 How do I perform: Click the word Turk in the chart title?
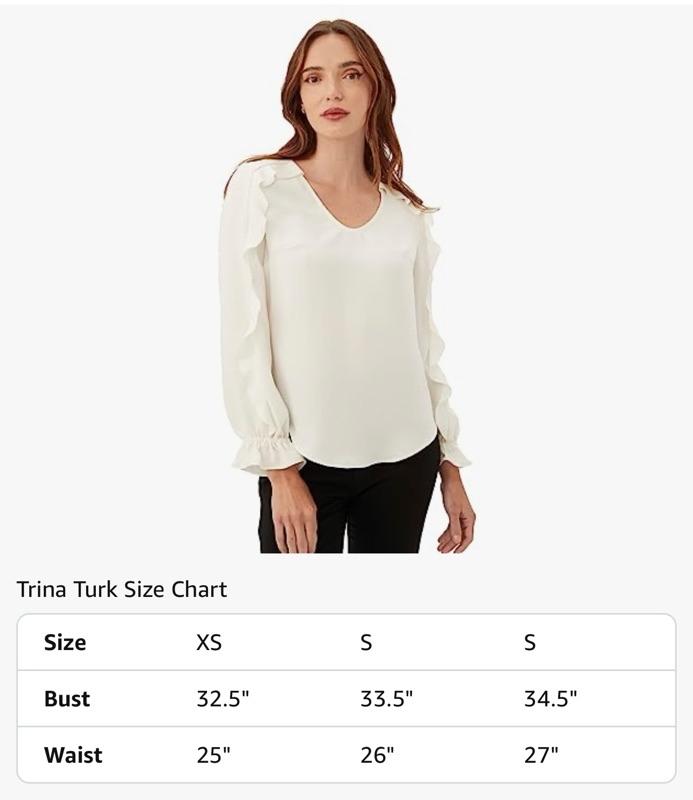(95, 590)
